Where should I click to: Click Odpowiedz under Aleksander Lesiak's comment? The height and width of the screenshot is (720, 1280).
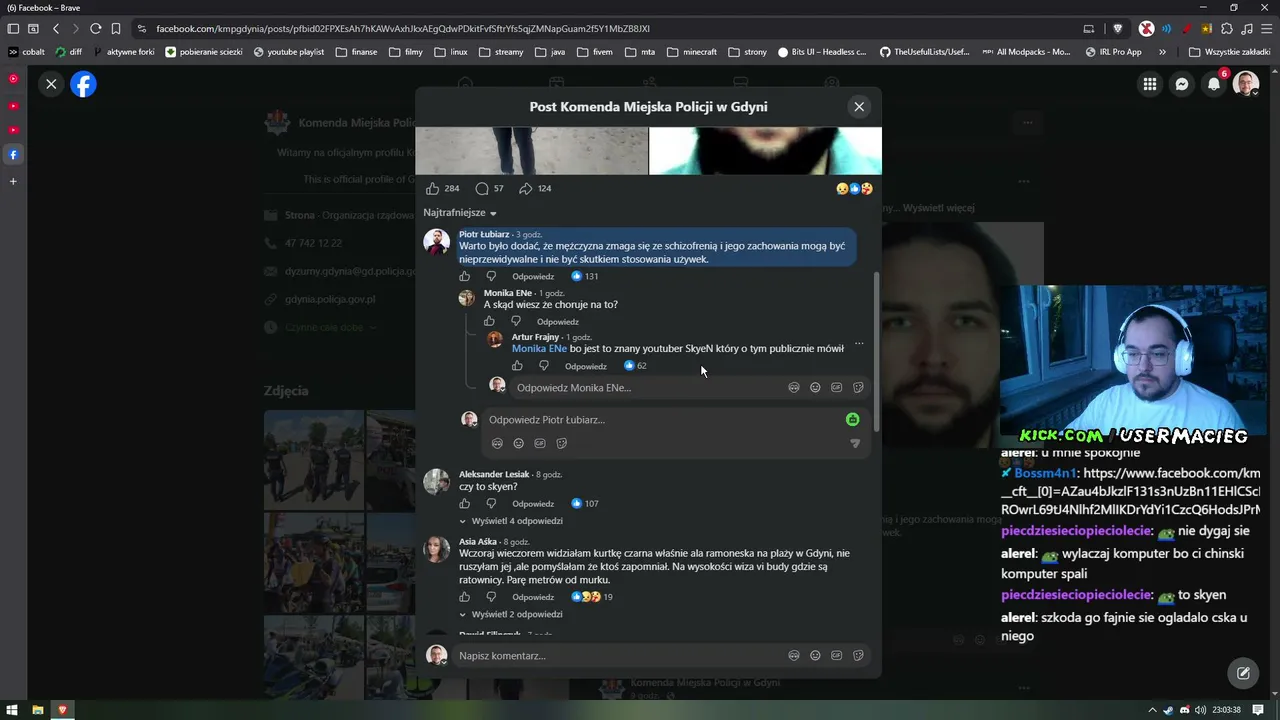(x=533, y=504)
